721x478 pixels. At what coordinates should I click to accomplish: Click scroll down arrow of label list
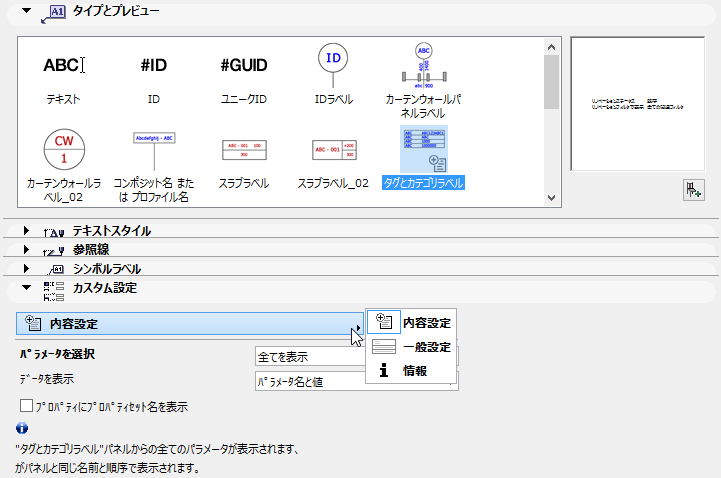[551, 198]
